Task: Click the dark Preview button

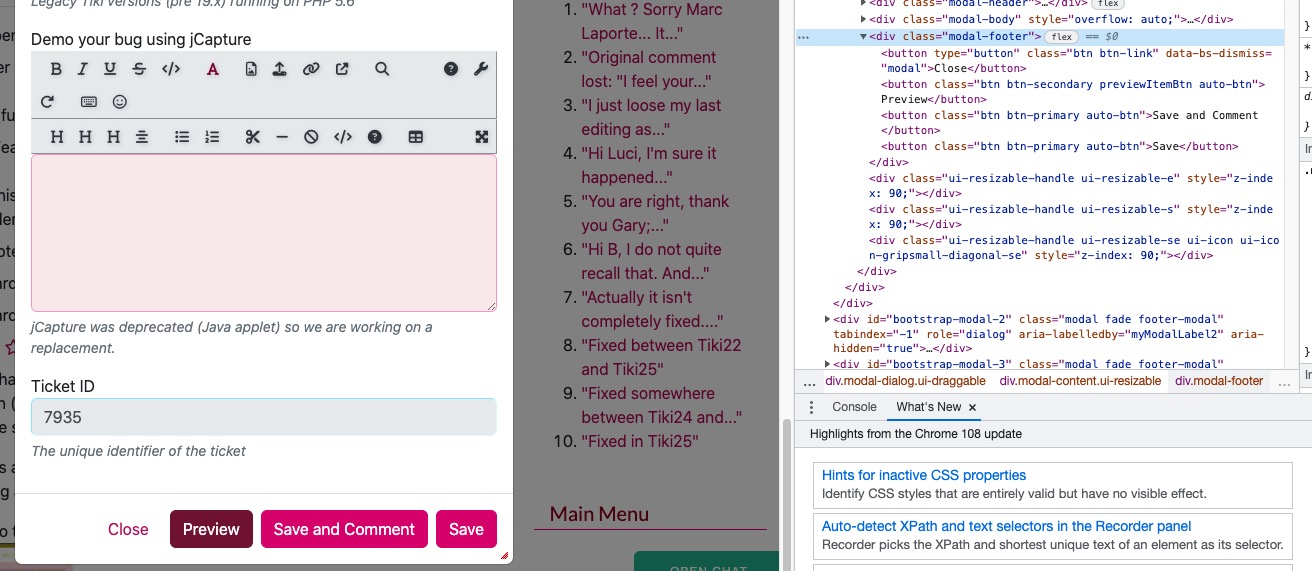Action: tap(211, 529)
